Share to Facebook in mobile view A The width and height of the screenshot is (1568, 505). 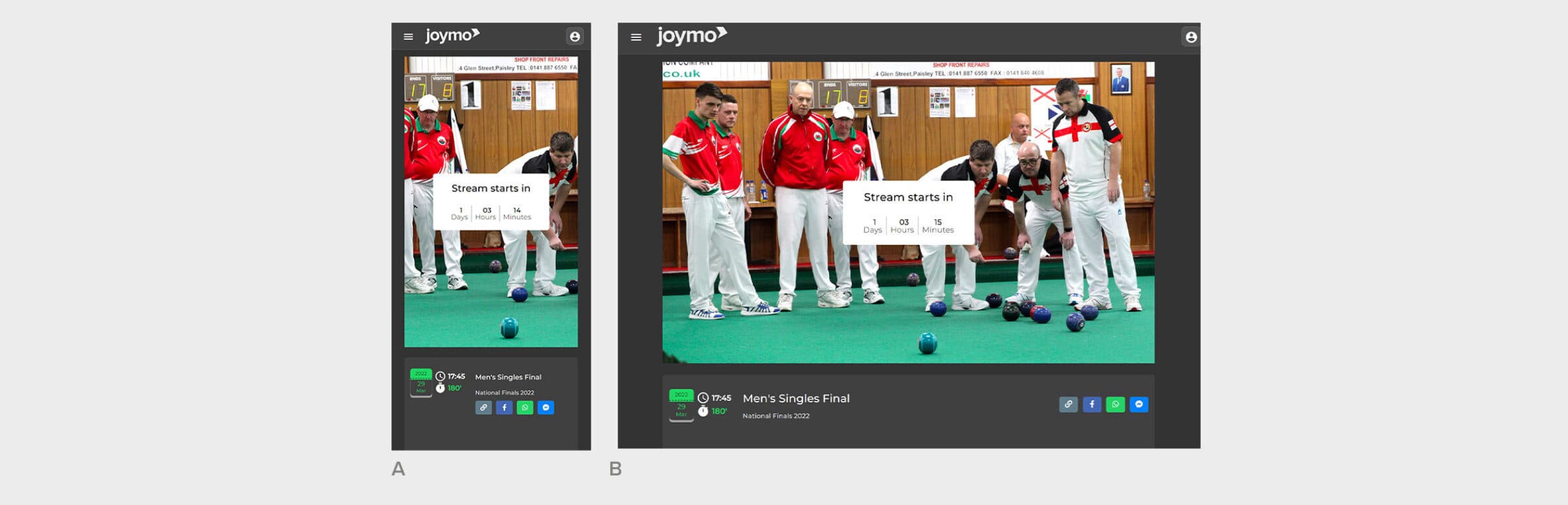(x=504, y=408)
